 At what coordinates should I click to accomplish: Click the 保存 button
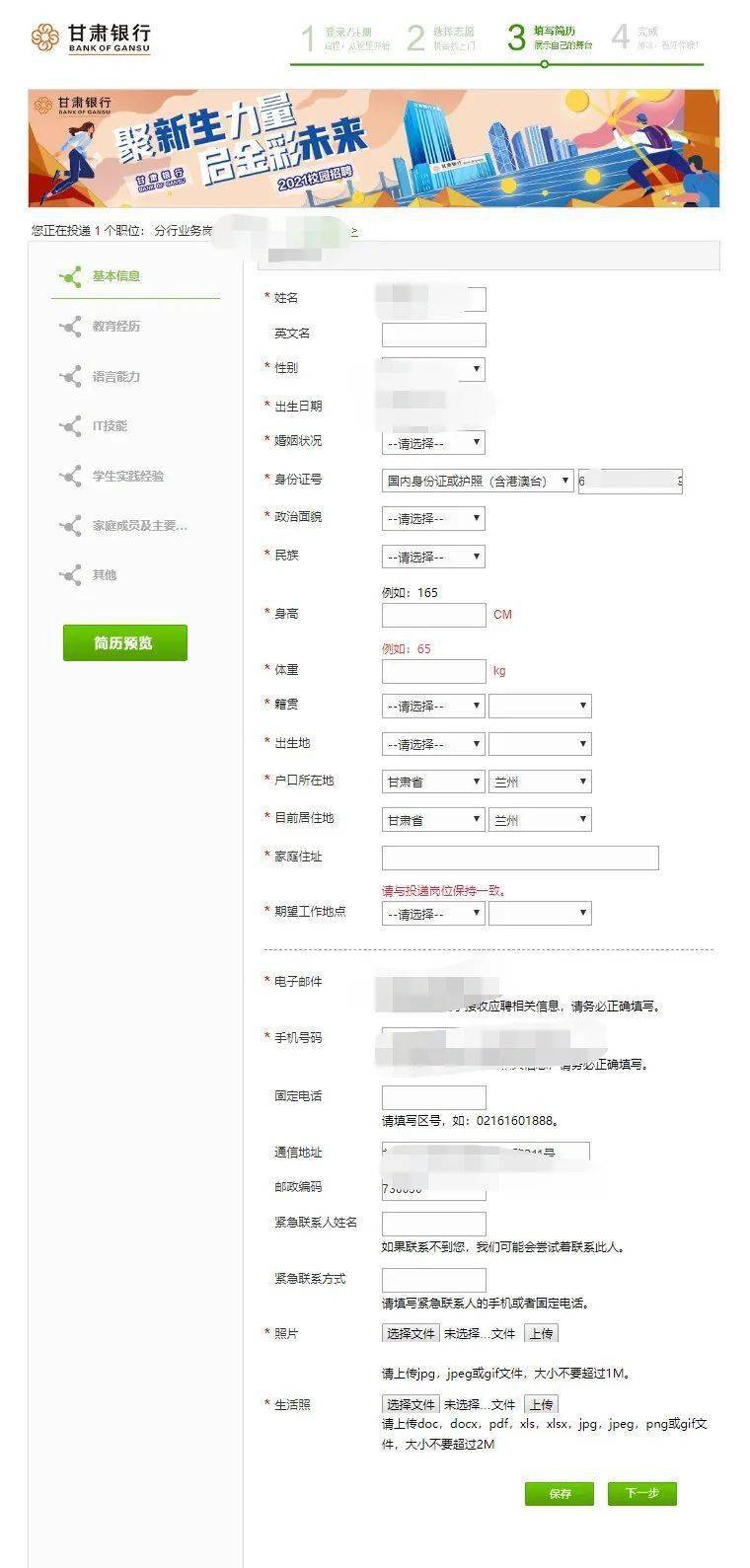tap(560, 1493)
